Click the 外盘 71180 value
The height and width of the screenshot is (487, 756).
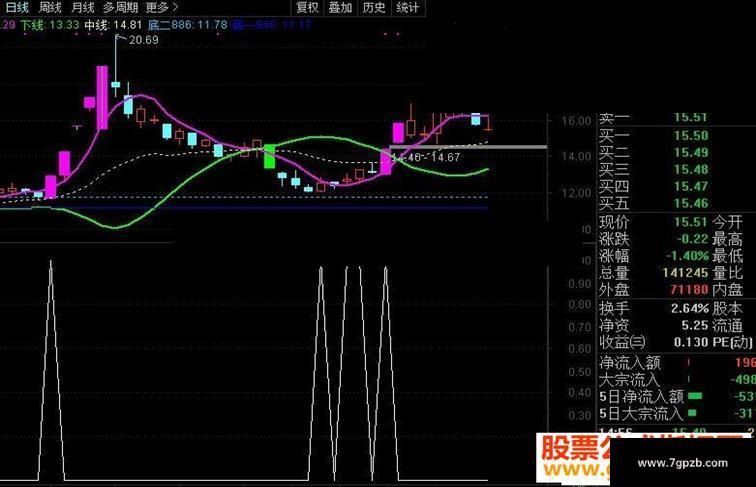689,289
